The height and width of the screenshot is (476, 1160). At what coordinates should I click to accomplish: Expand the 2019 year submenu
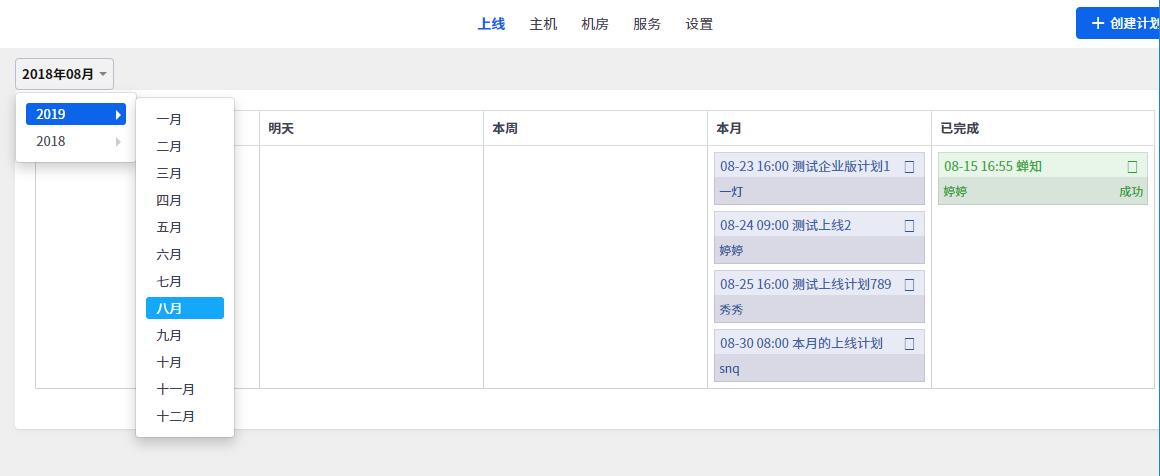click(x=76, y=114)
